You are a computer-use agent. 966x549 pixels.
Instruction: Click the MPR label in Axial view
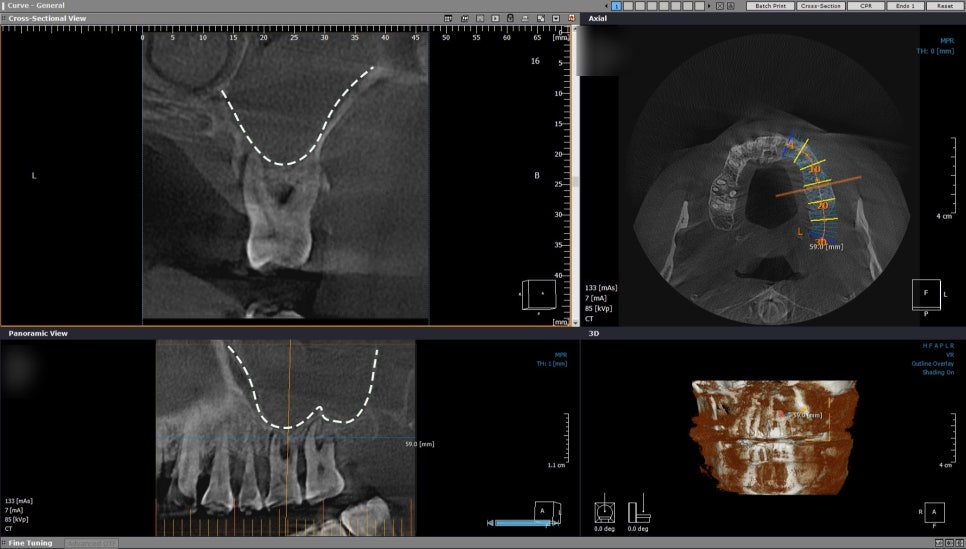(x=947, y=41)
